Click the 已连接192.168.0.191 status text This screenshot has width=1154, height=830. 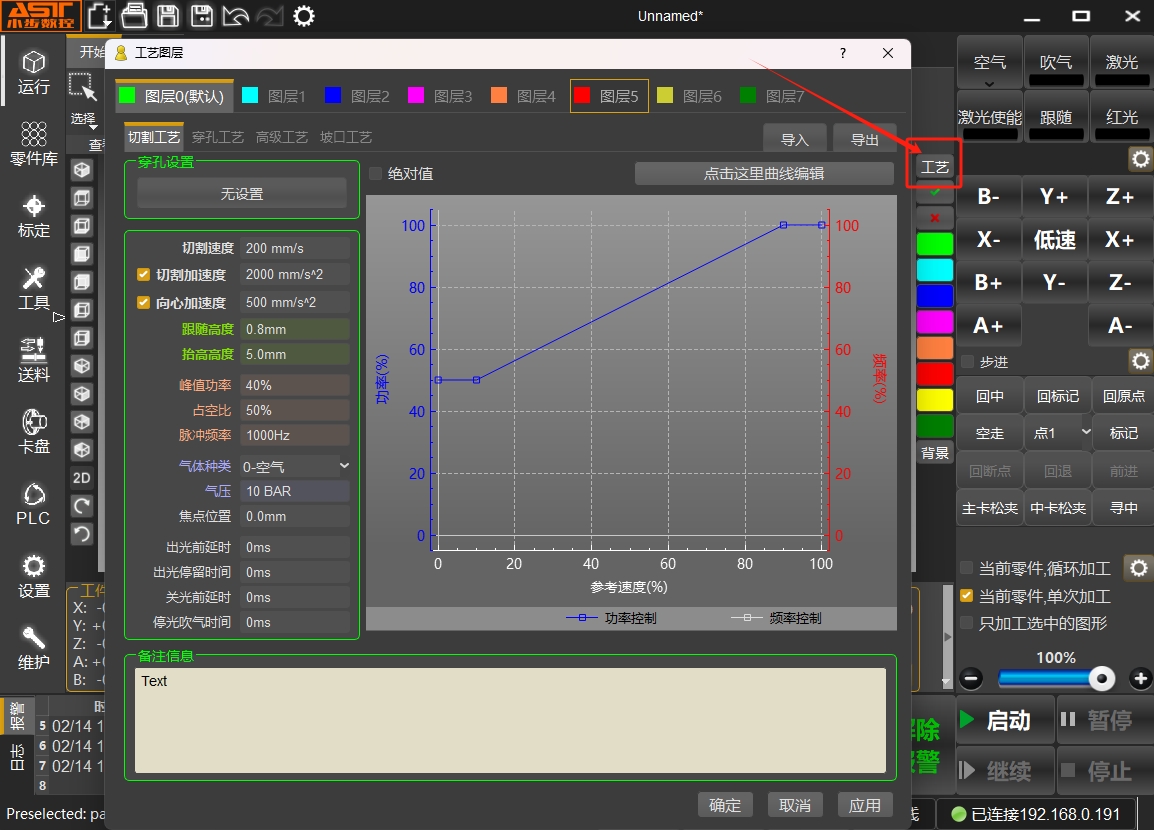pyautogui.click(x=1045, y=814)
